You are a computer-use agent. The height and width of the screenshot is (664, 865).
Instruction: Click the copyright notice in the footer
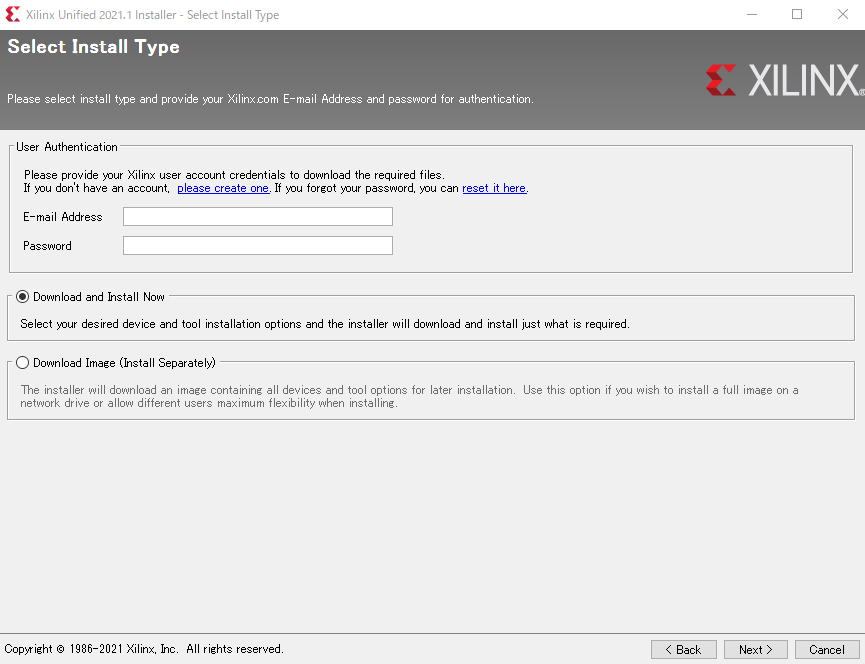(x=144, y=649)
